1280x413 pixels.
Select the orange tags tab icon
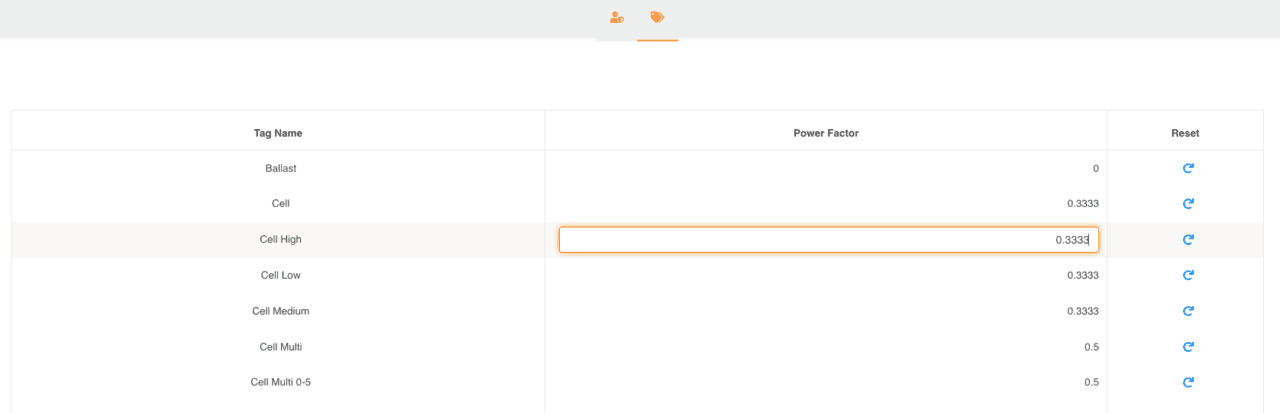point(657,18)
